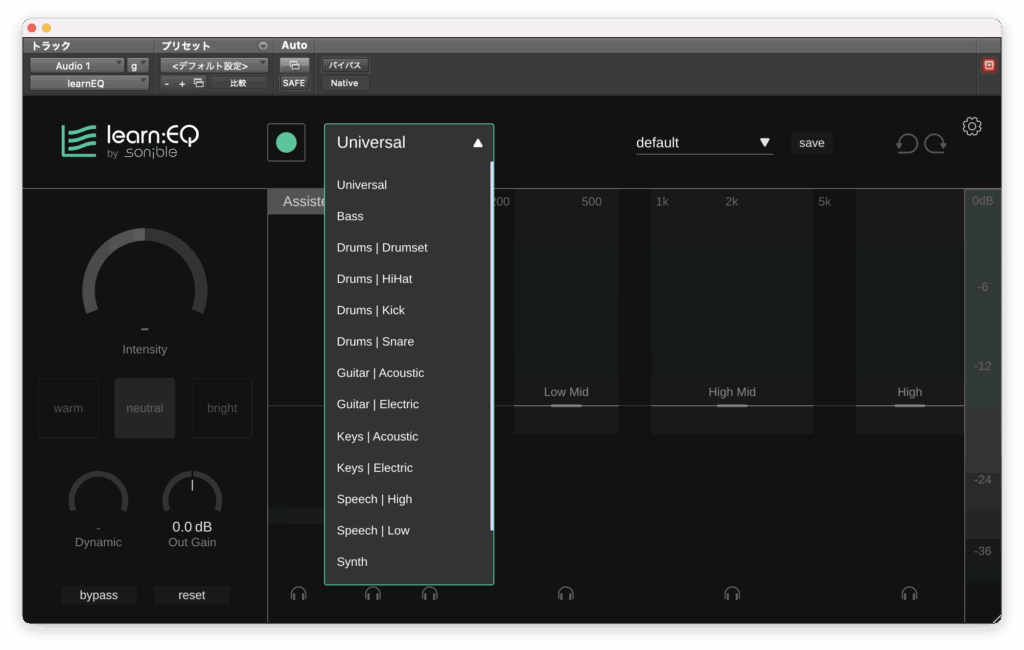Click the High Mid band handle
The width and height of the screenshot is (1024, 650).
(732, 406)
